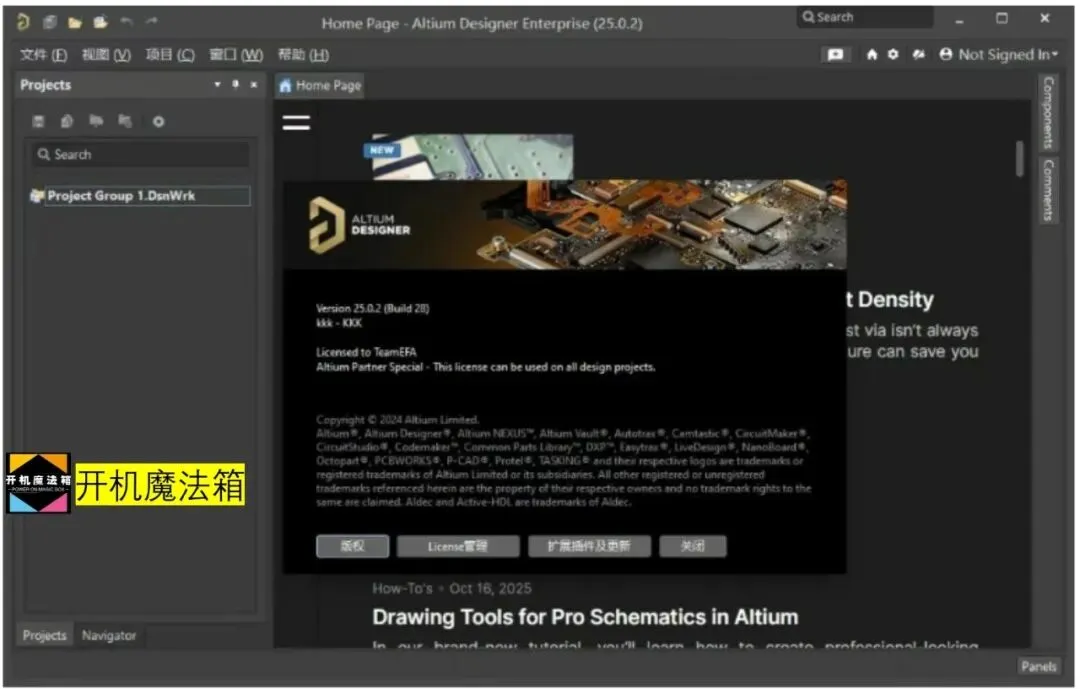The width and height of the screenshot is (1080, 689).
Task: Open the 帮助 (H) menu
Action: point(303,54)
